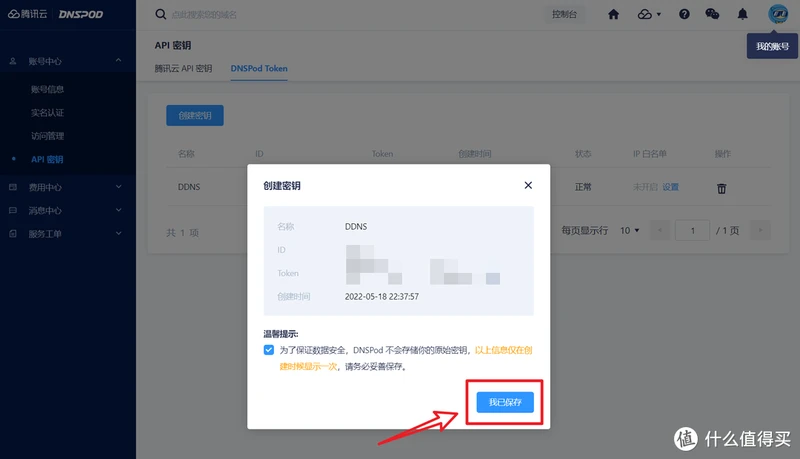The image size is (800, 459).
Task: Expand the 服务工单 sidebar section
Action: (68, 234)
